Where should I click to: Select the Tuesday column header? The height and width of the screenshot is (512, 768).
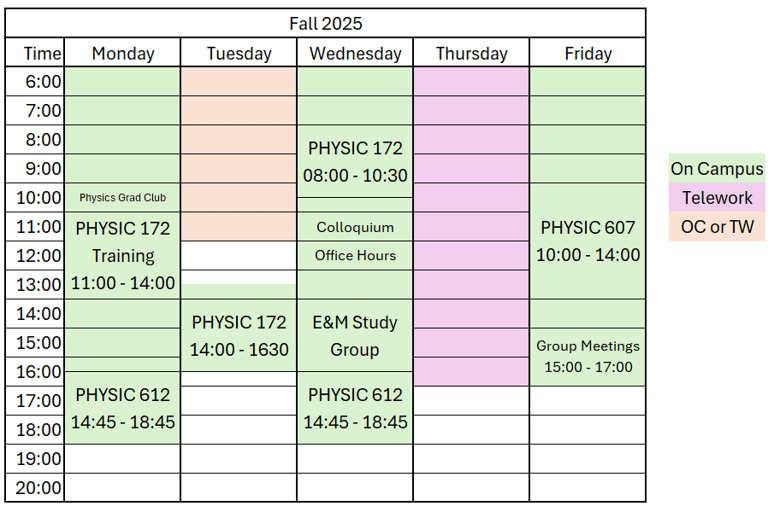point(239,53)
